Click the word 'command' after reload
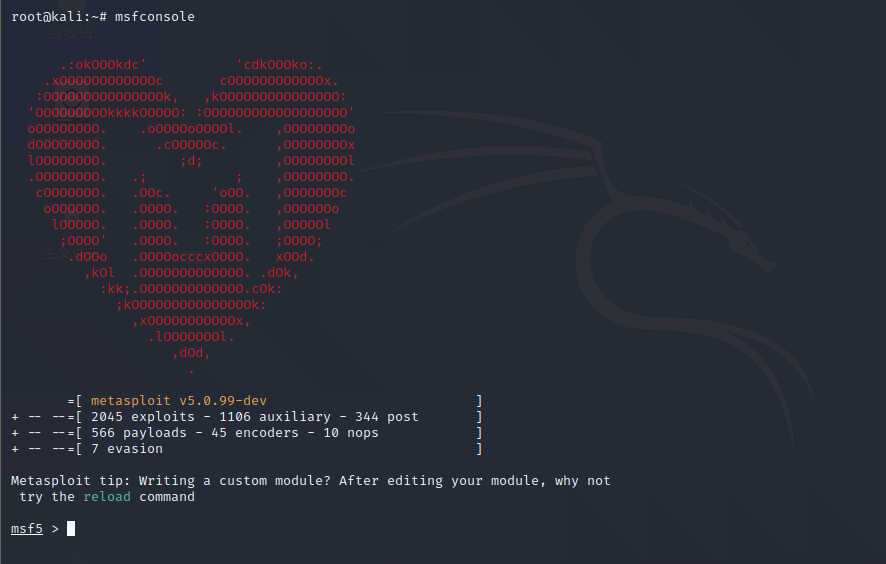 167,497
